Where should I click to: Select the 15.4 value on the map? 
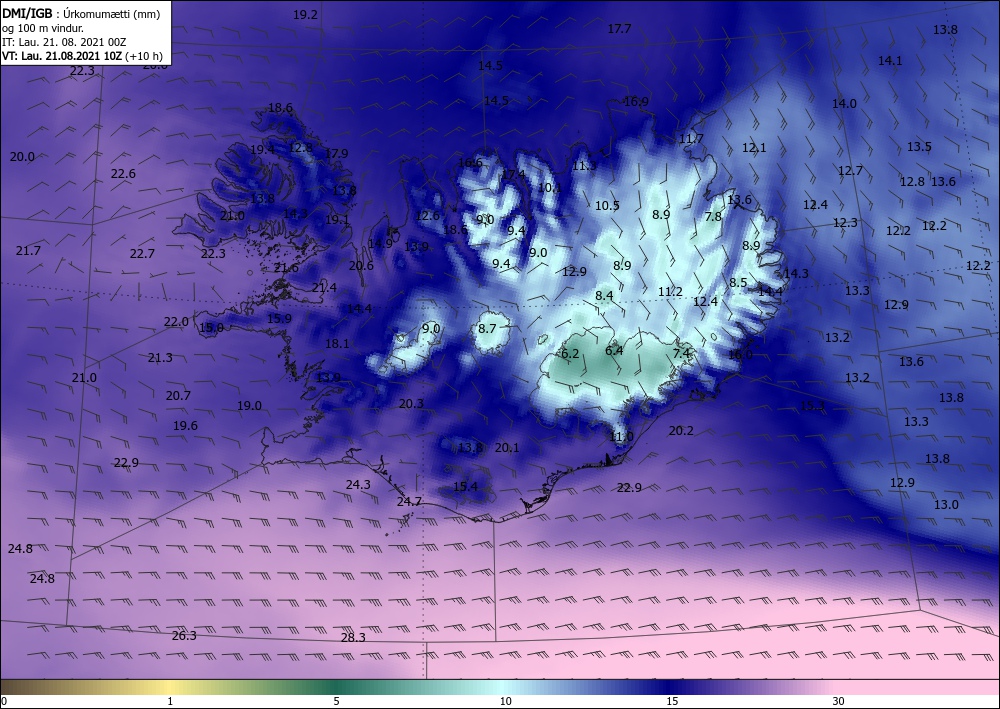tap(466, 486)
